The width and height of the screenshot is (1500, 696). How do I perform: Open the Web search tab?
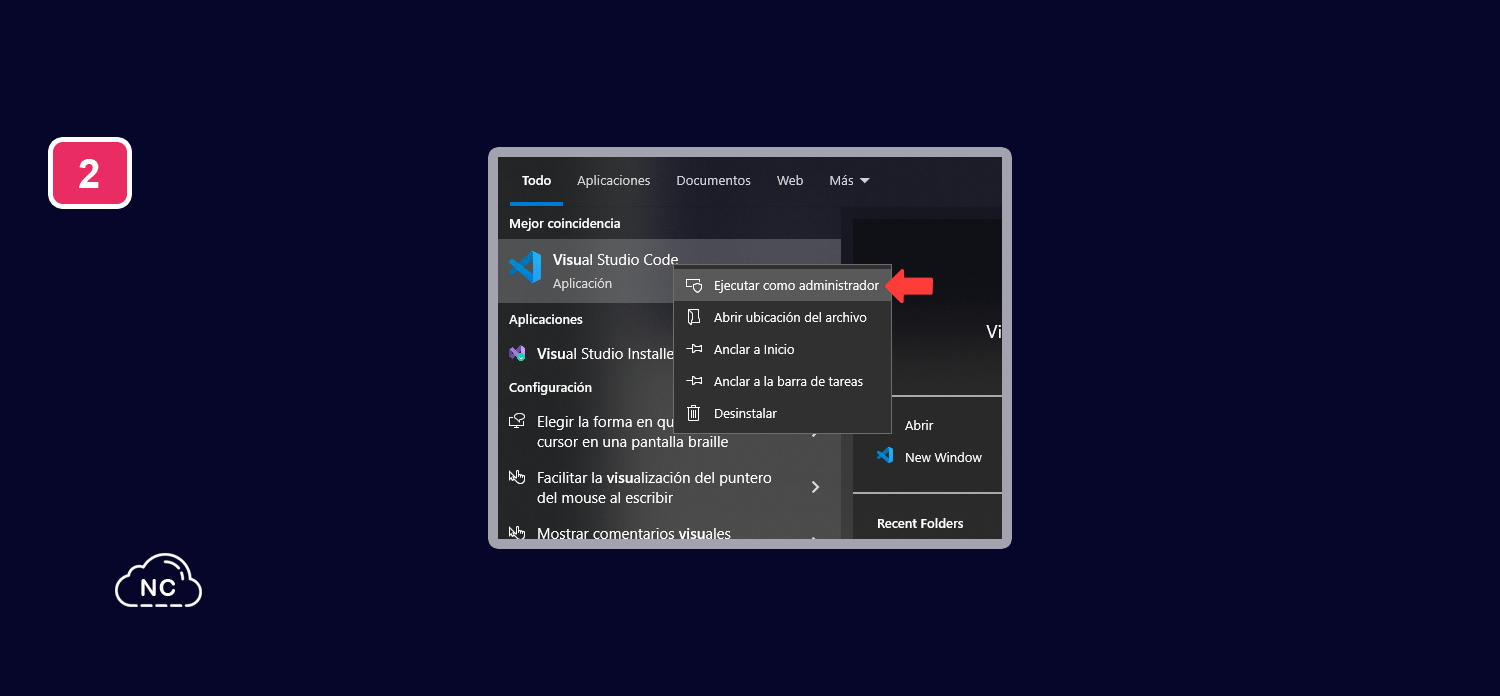790,181
